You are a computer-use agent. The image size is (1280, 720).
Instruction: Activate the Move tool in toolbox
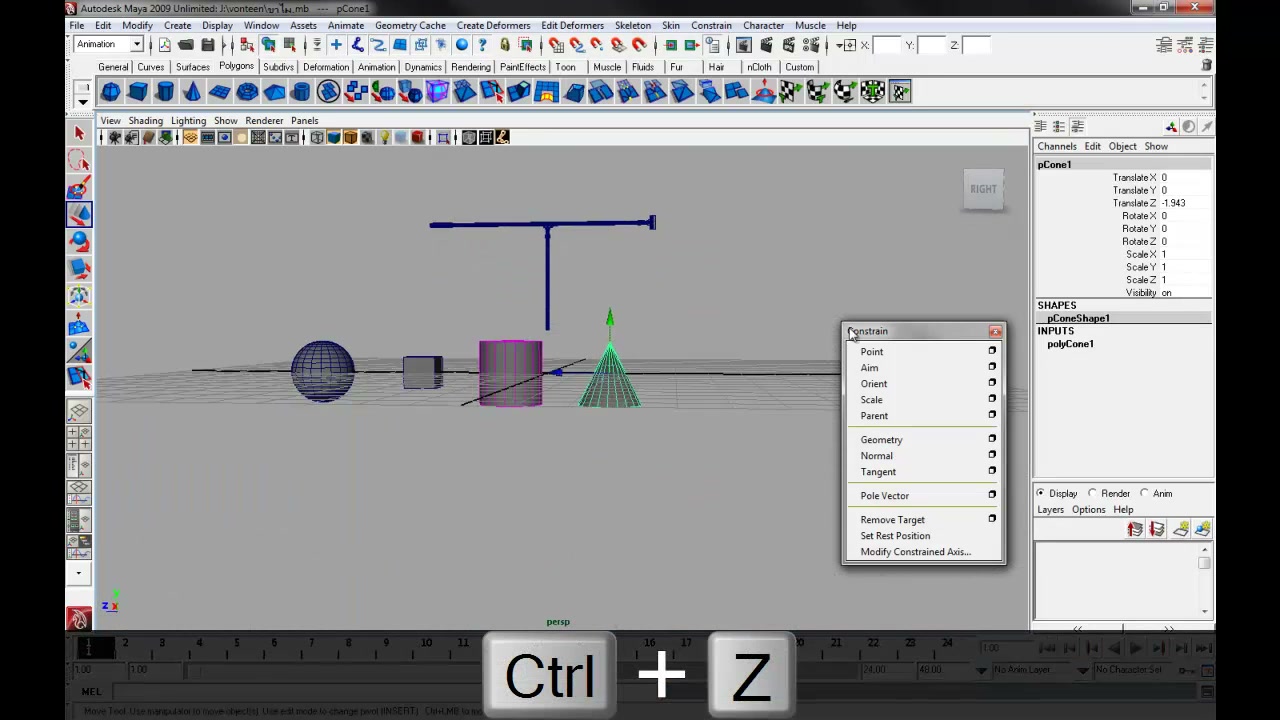79,214
